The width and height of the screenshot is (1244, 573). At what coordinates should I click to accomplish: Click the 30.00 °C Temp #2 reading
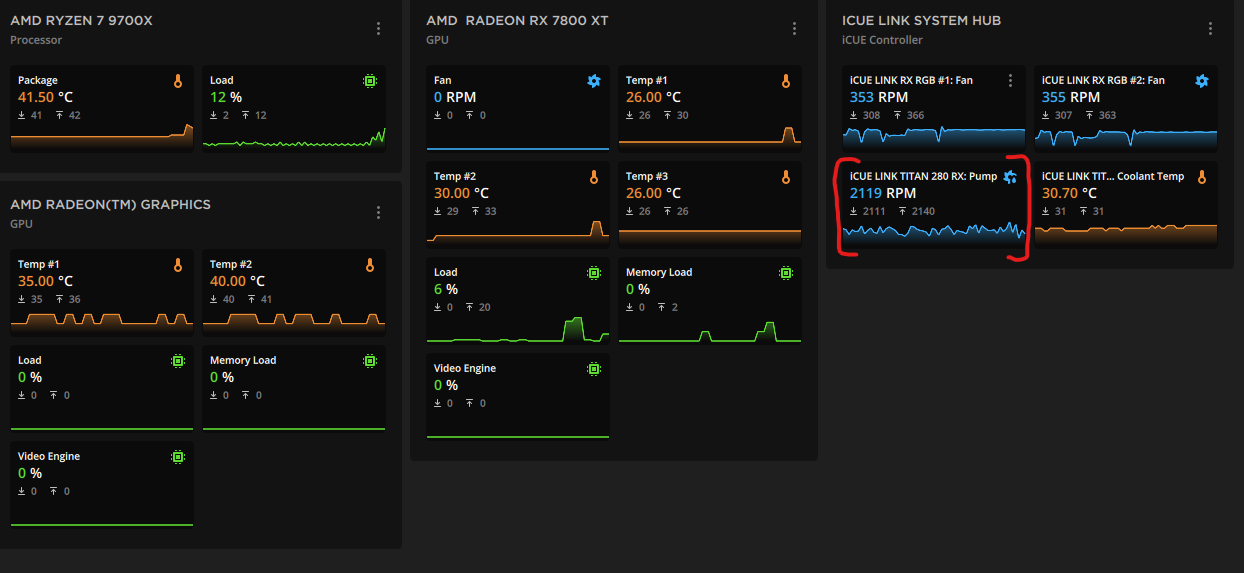[x=461, y=193]
